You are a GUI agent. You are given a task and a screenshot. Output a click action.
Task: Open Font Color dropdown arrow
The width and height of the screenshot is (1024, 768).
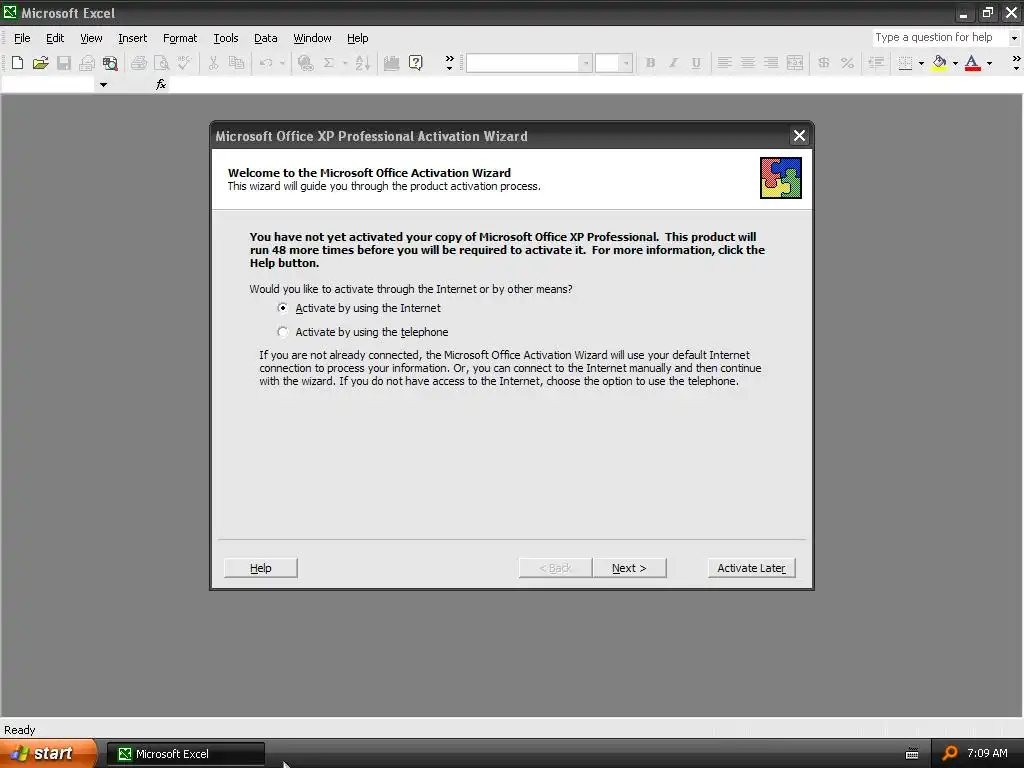(989, 63)
